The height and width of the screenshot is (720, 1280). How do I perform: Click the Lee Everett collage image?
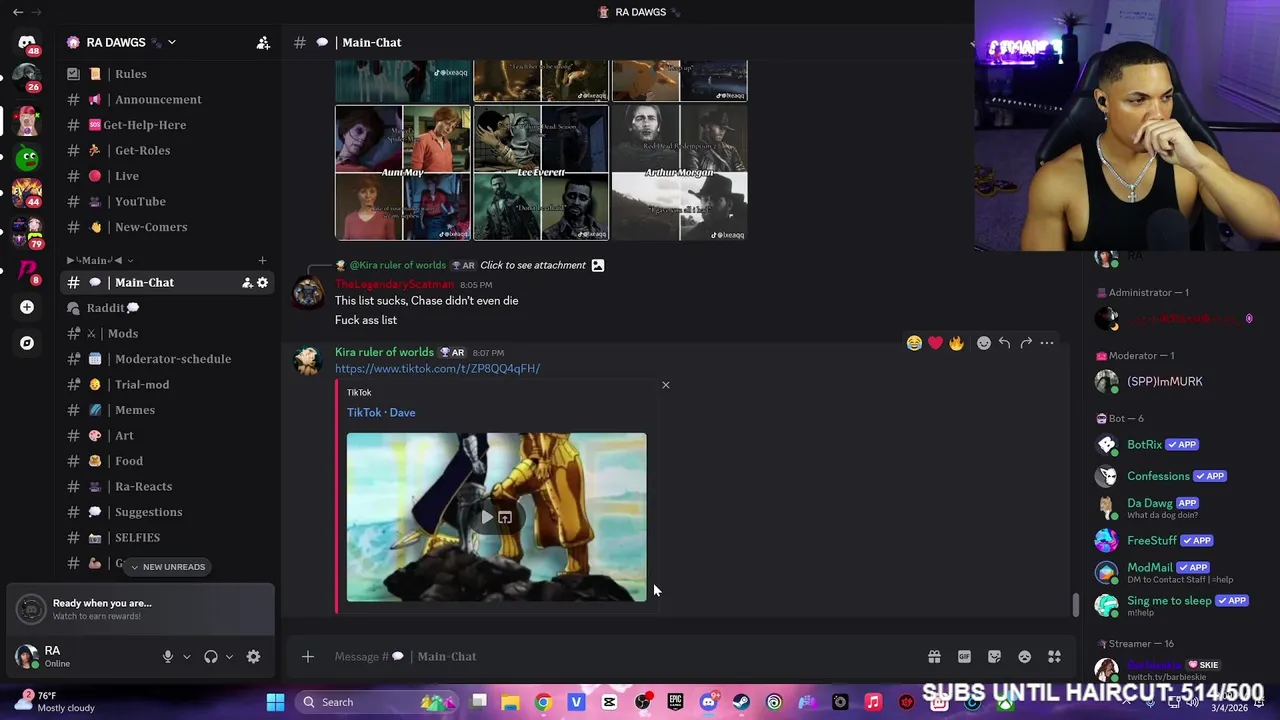click(x=541, y=173)
